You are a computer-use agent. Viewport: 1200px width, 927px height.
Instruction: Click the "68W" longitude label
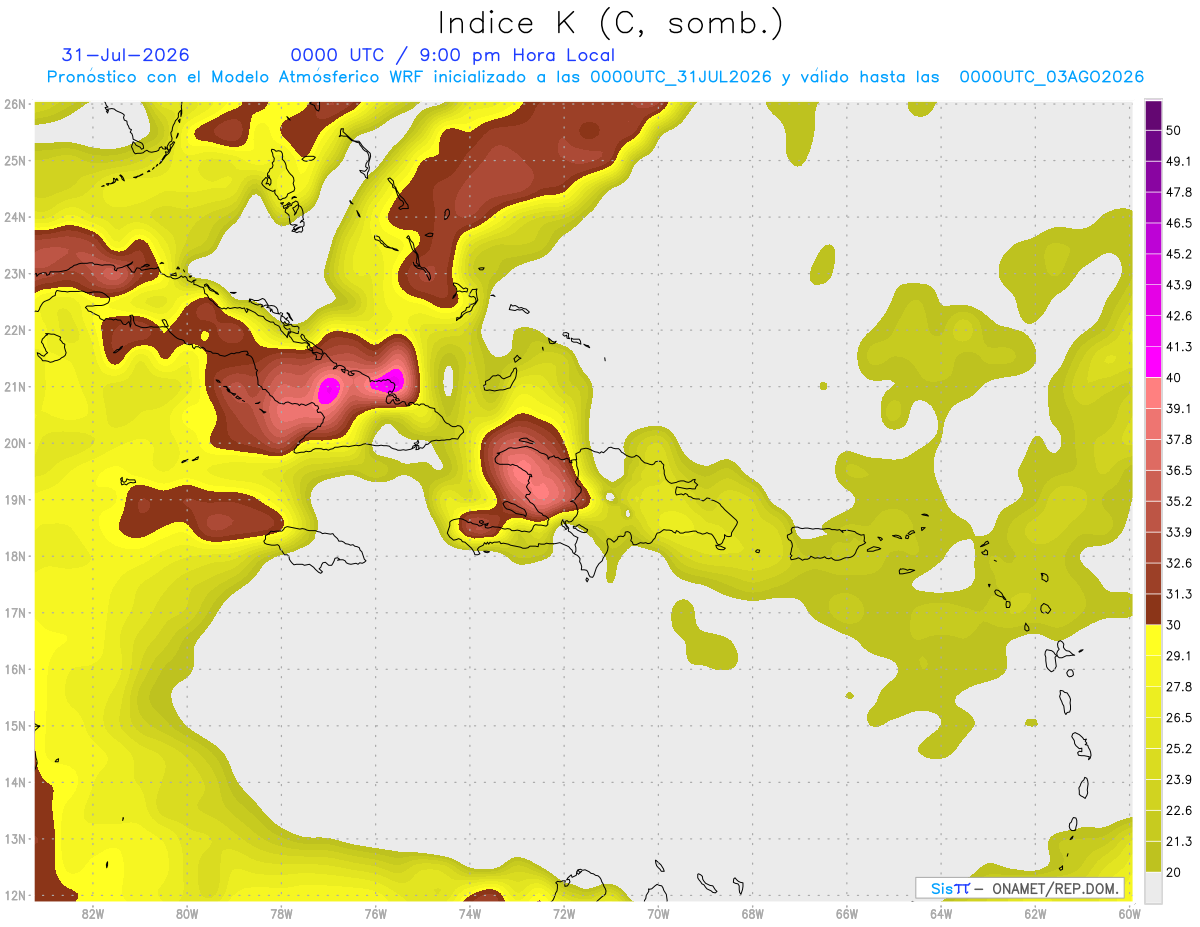(752, 914)
